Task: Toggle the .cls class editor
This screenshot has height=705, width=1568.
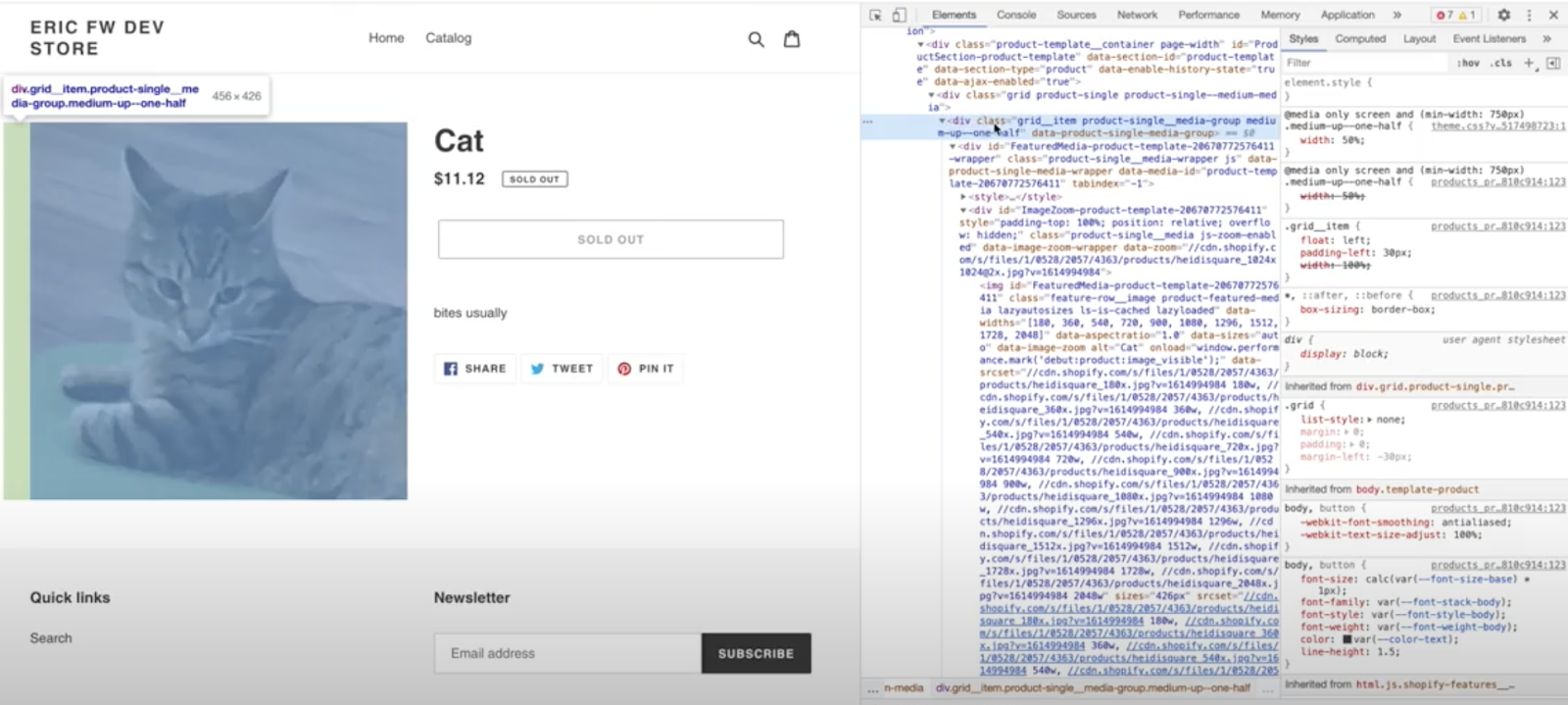Action: tap(1501, 63)
